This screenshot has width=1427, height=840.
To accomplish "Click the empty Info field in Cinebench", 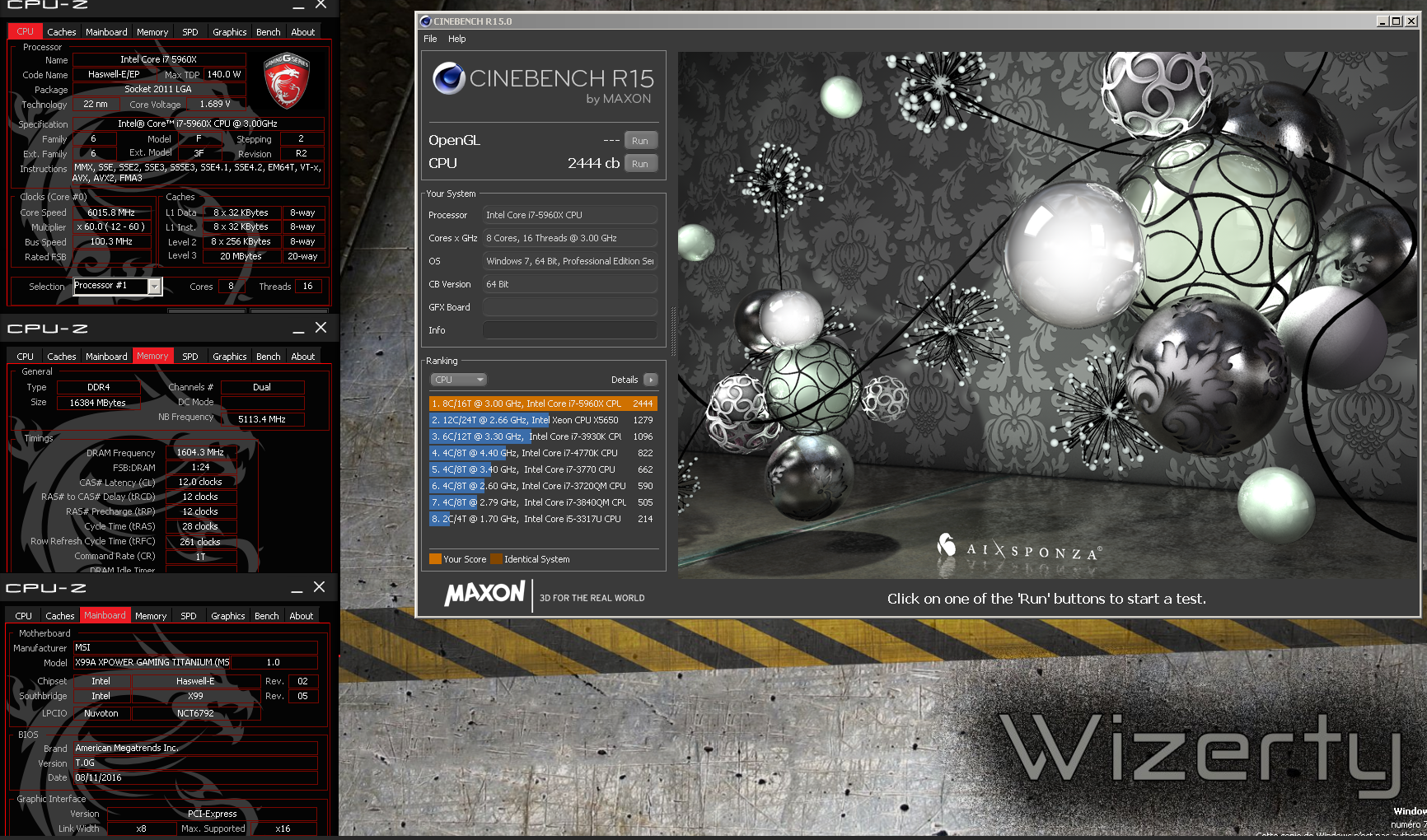I will [x=570, y=330].
